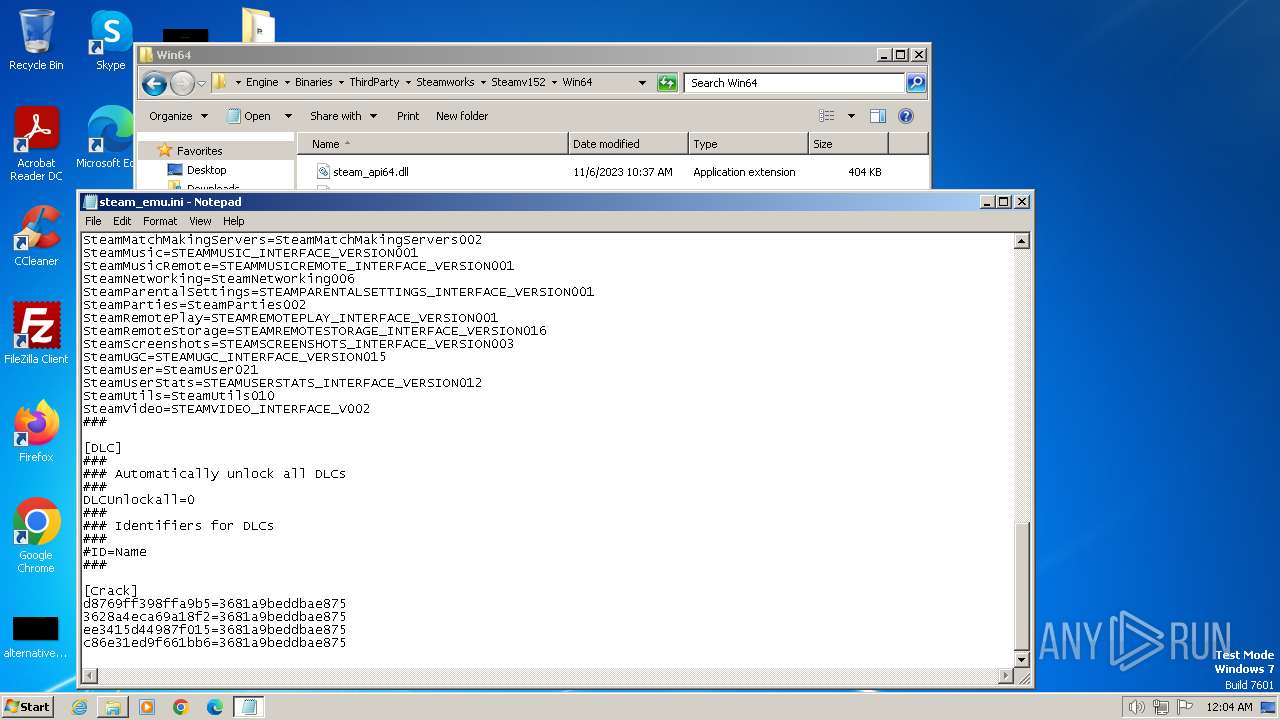
Task: Open FileZilla Client shortcut
Action: pyautogui.click(x=36, y=334)
